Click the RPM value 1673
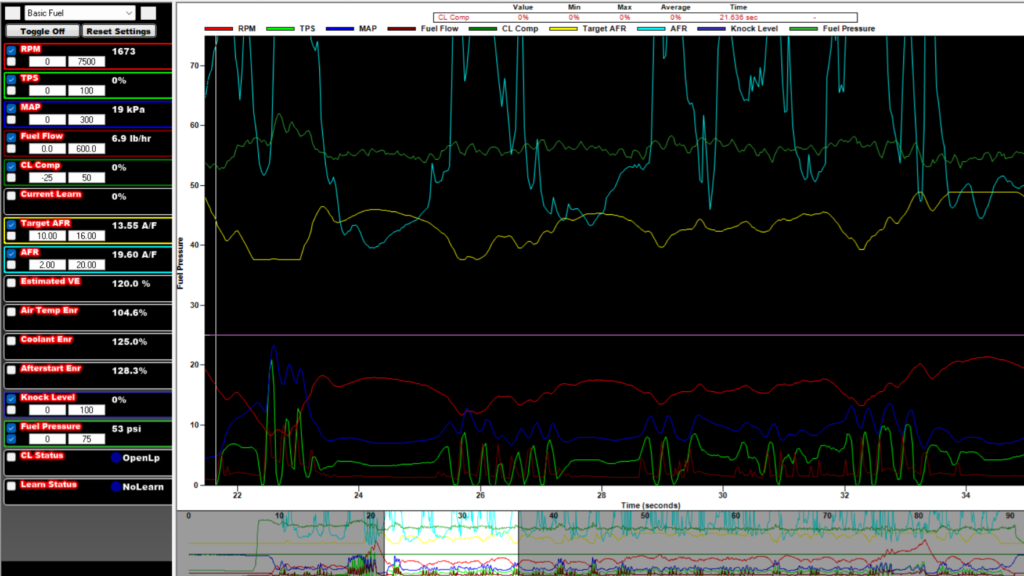Screen dimensions: 1024x576 point(123,51)
